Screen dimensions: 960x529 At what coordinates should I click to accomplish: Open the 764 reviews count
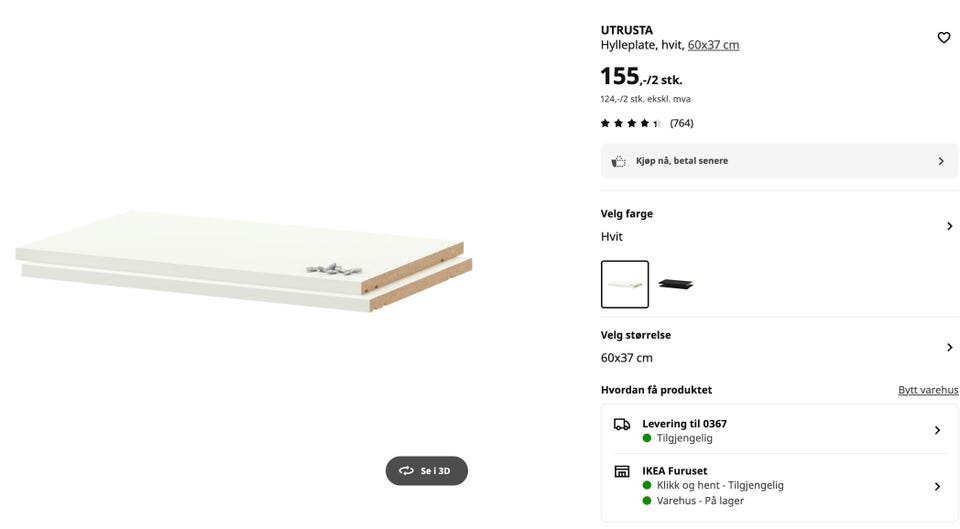click(x=681, y=124)
